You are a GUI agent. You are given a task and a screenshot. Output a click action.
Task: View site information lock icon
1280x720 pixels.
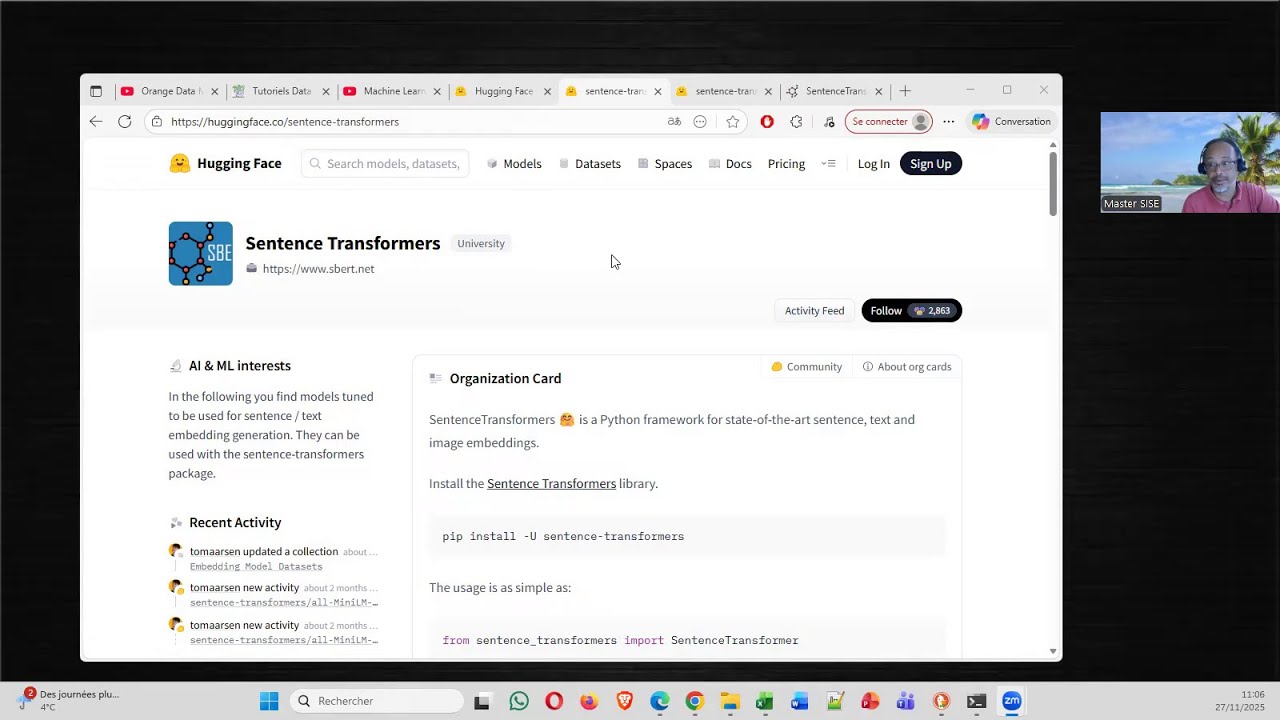click(x=157, y=122)
